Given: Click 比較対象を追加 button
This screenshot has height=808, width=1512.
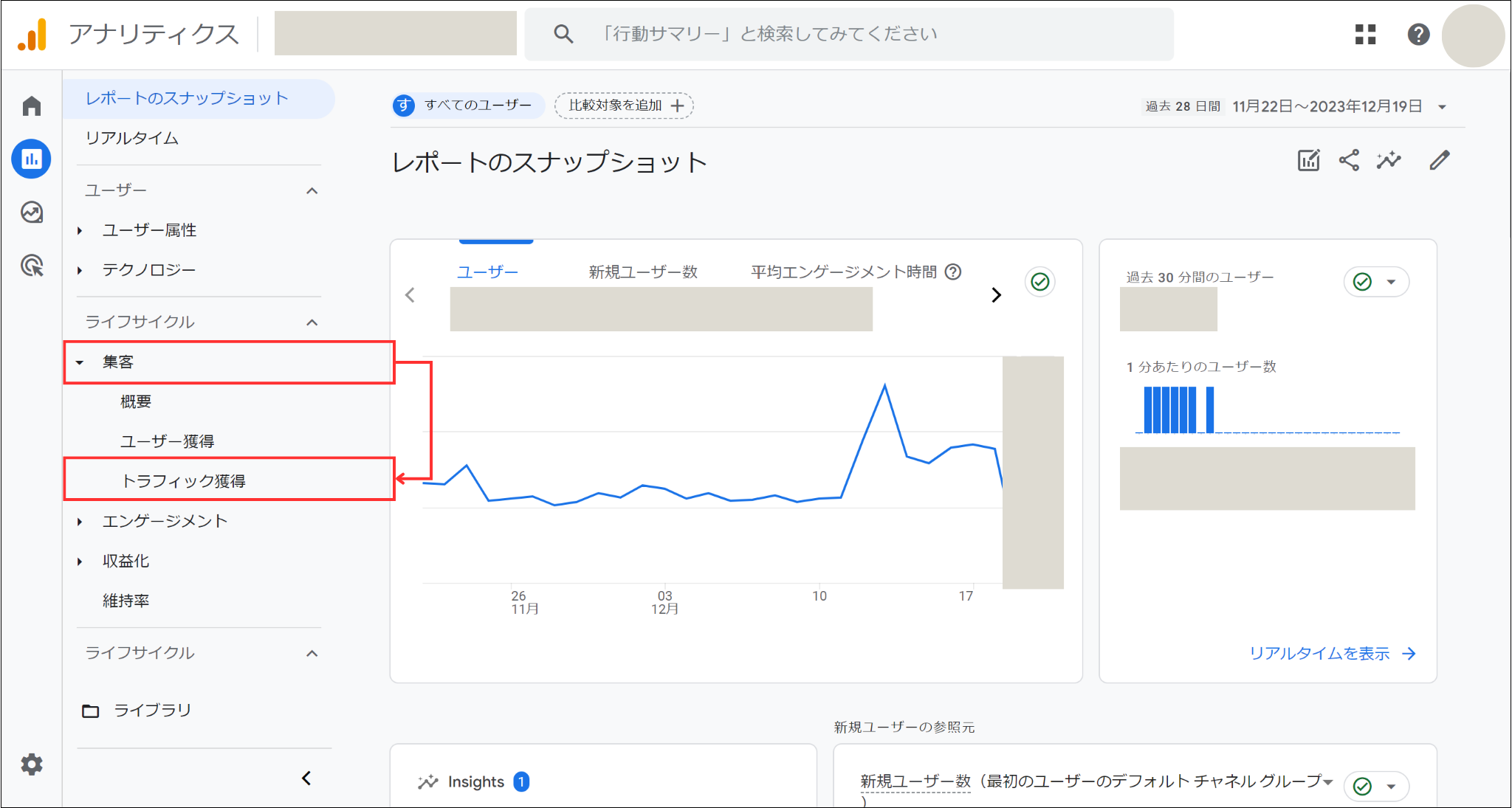Looking at the screenshot, I should click(624, 106).
